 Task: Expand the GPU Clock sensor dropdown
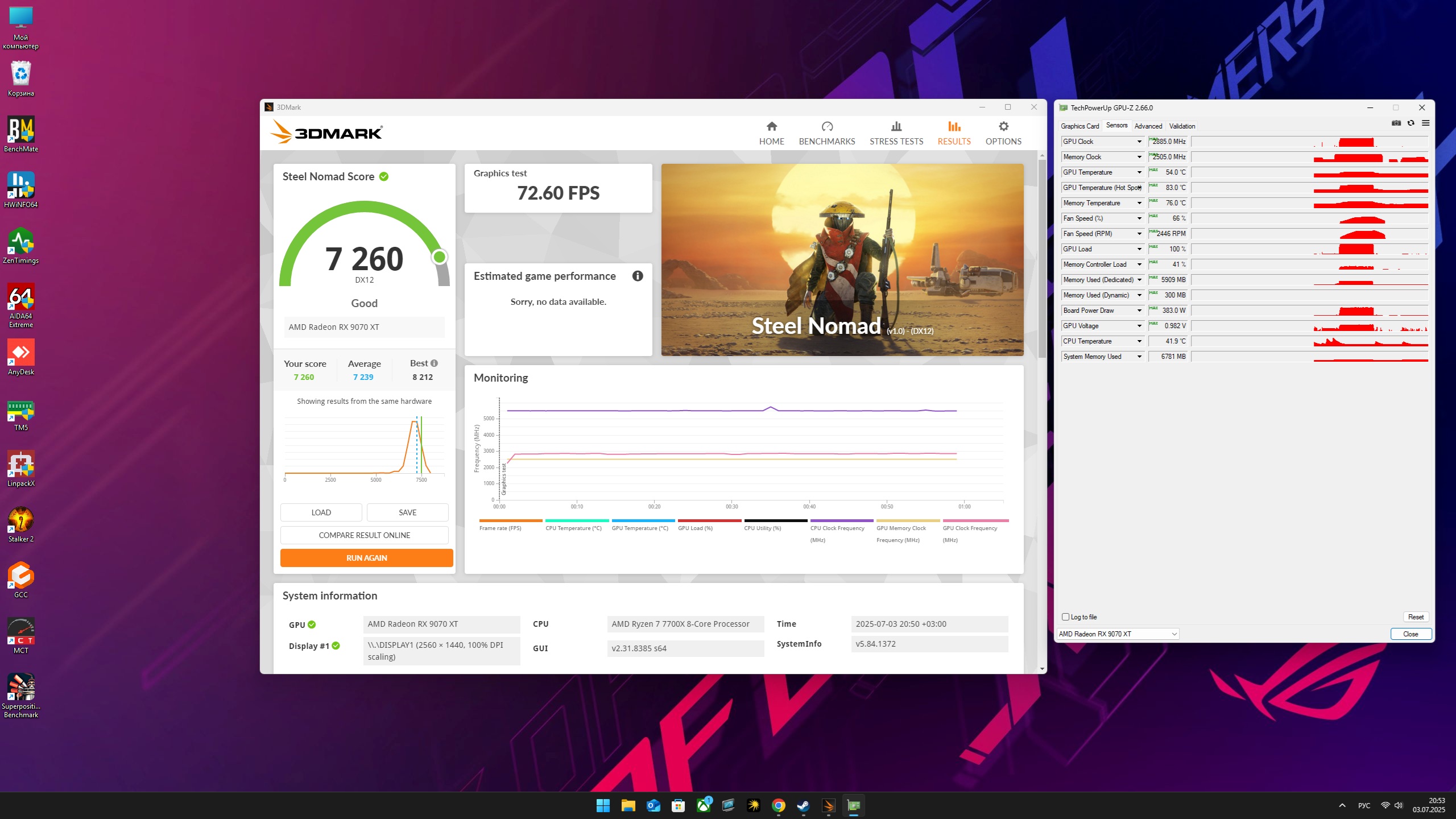click(1139, 142)
